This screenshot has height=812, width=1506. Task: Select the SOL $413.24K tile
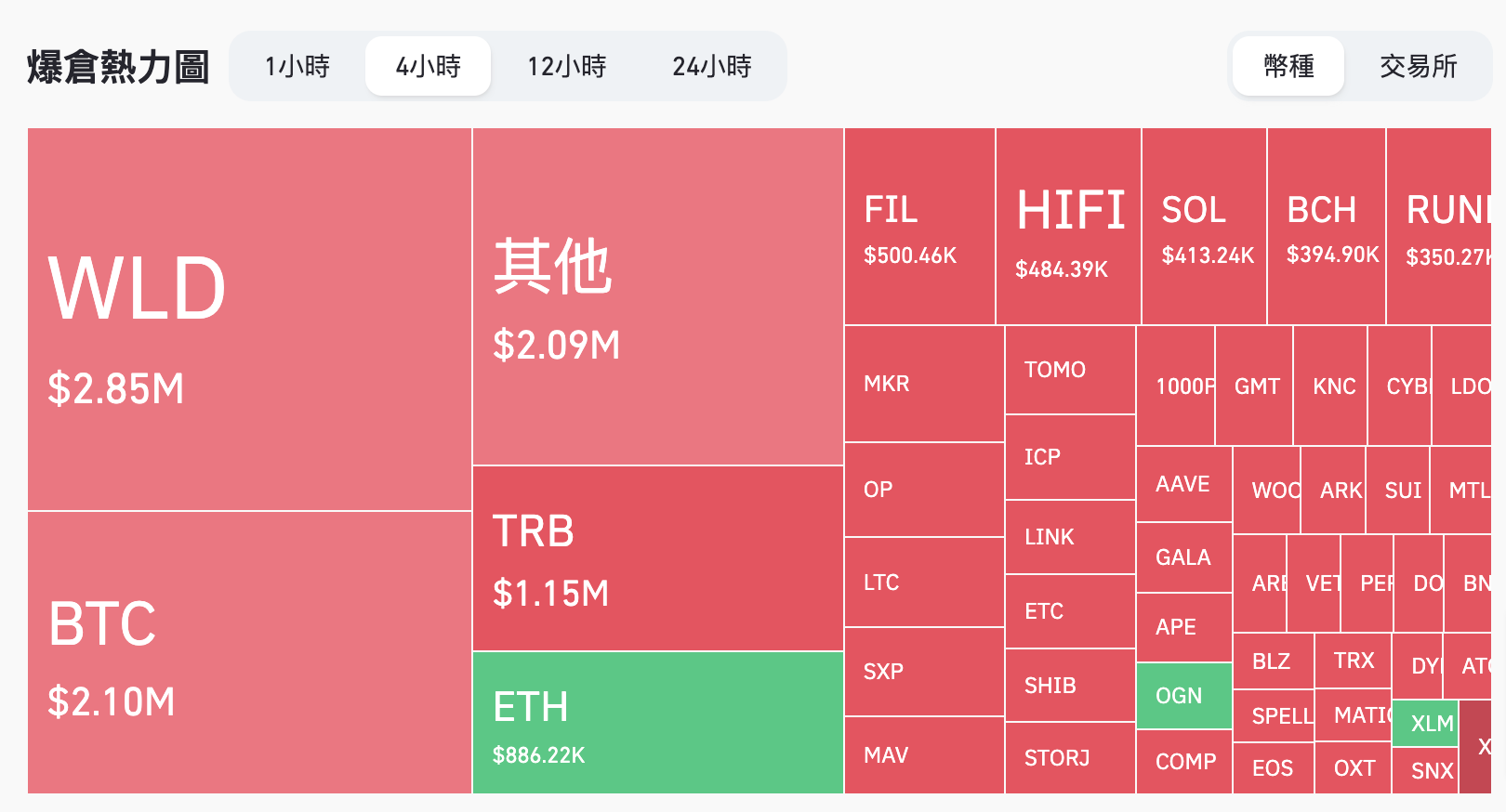[x=1204, y=227]
